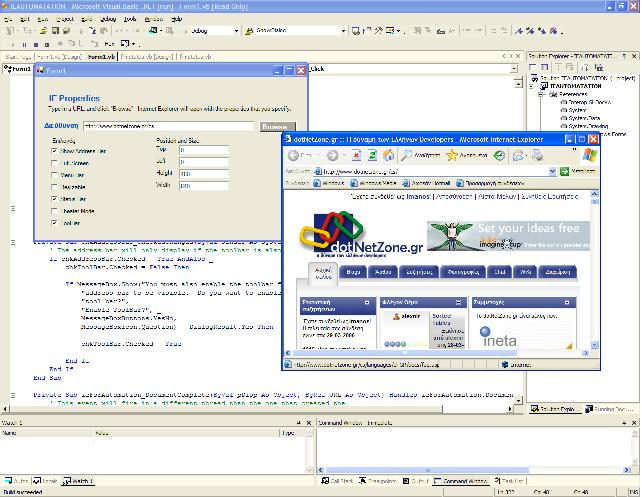Click the Stop button in Internet Explorer
This screenshot has width=642, height=497.
pos(355,155)
